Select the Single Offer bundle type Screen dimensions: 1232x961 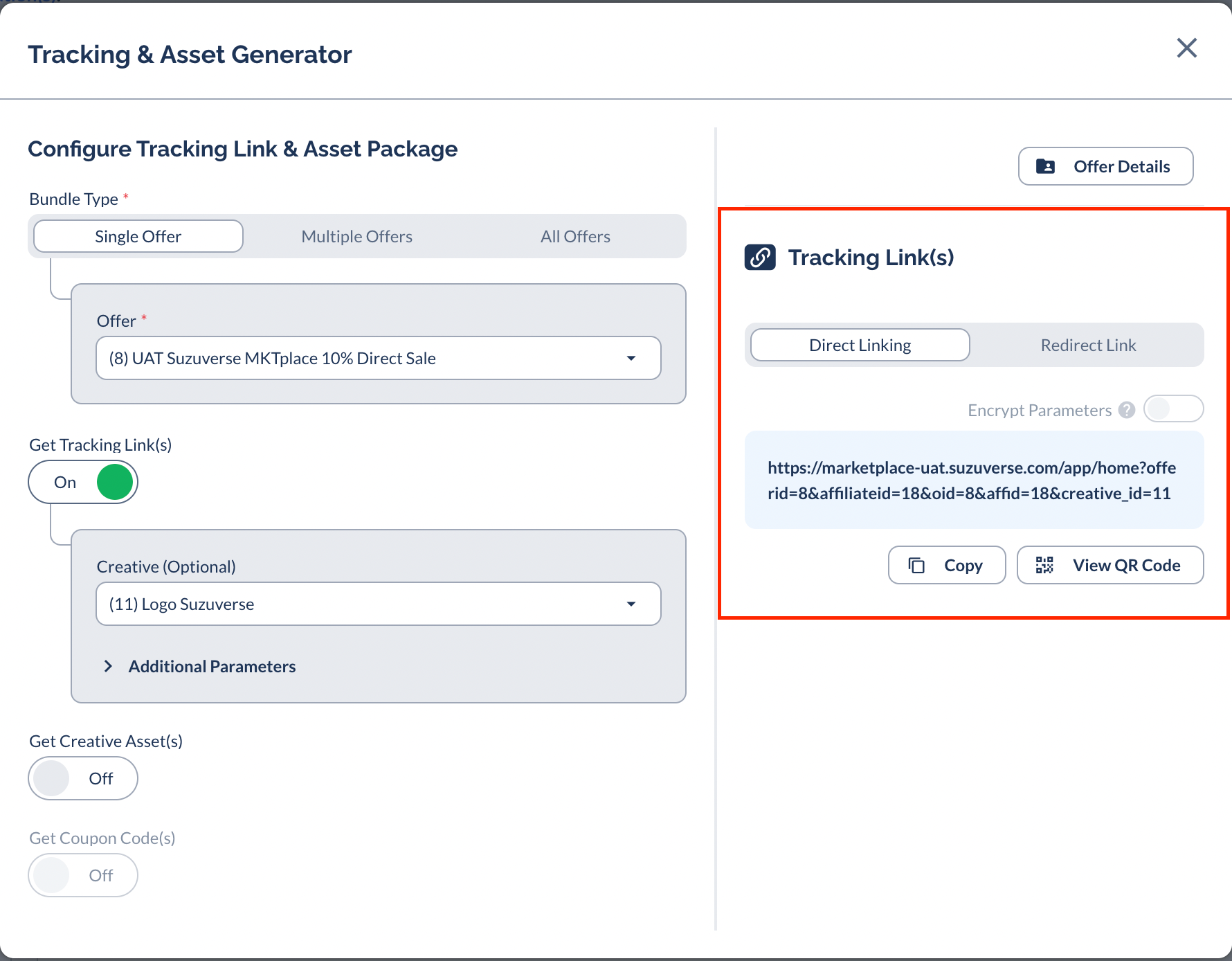coord(138,237)
